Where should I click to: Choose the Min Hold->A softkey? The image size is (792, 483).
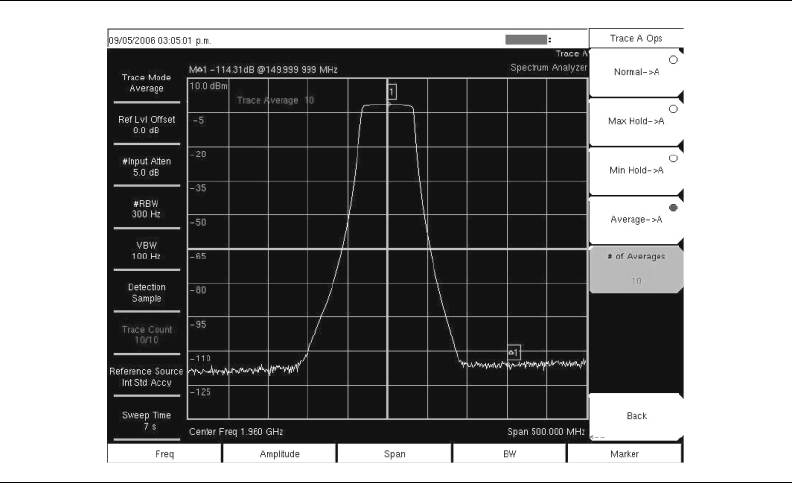click(636, 170)
